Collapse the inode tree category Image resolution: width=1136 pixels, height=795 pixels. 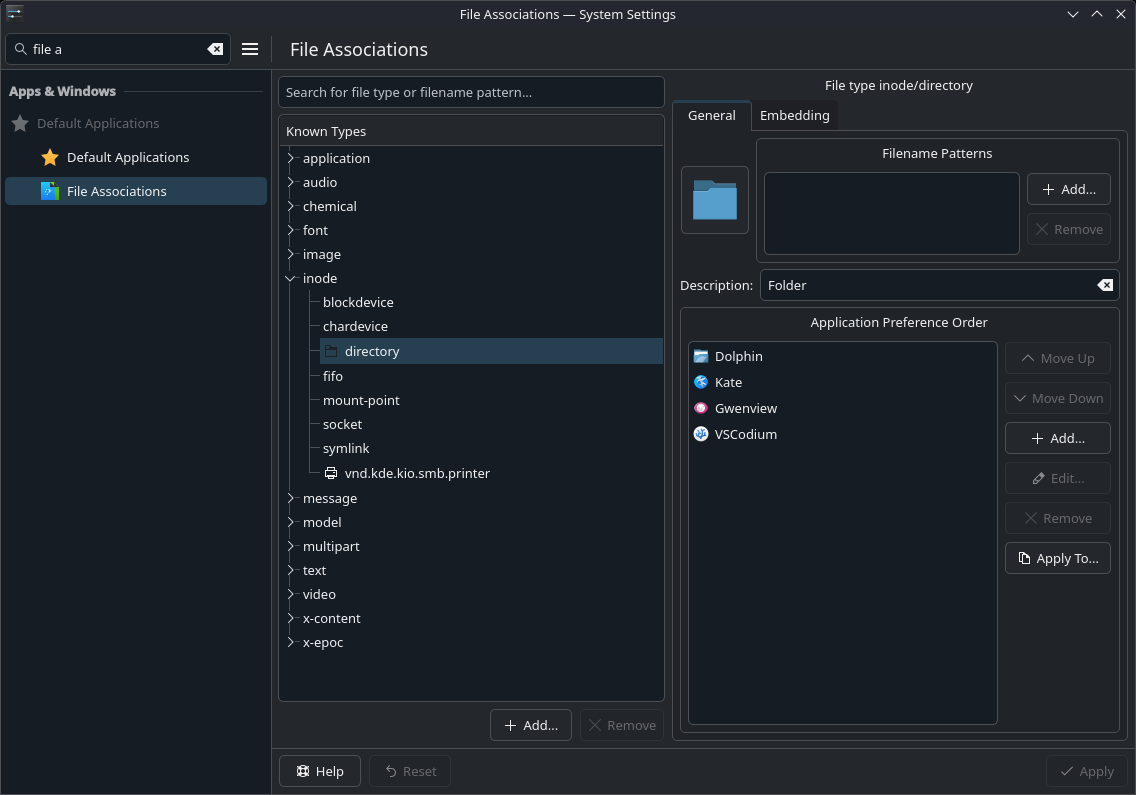pos(291,279)
